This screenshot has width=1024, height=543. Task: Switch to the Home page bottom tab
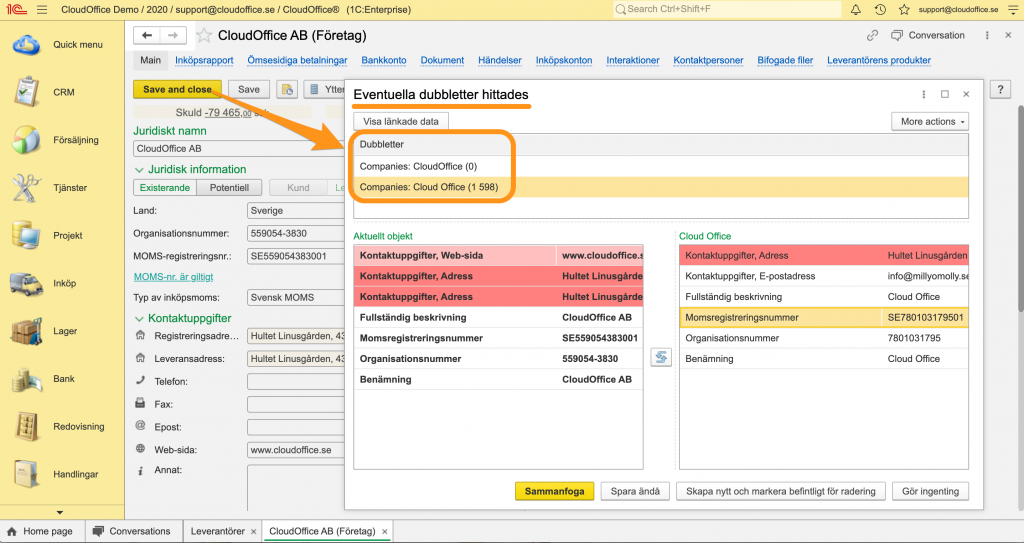click(x=40, y=531)
